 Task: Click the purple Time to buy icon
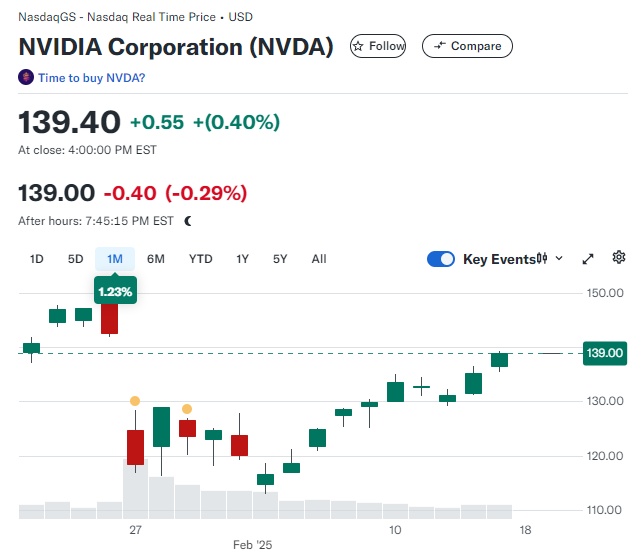coord(26,77)
